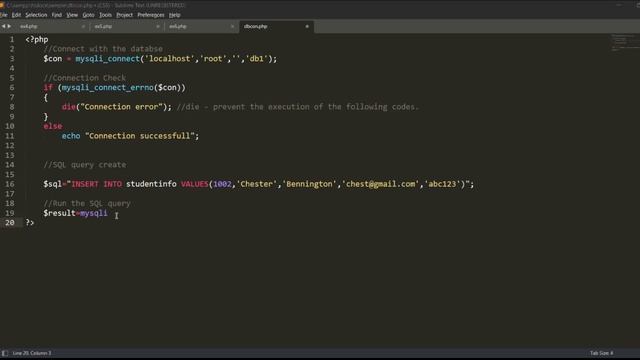
Task: Click the 'Connection Check' comment
Action: [x=84, y=78]
